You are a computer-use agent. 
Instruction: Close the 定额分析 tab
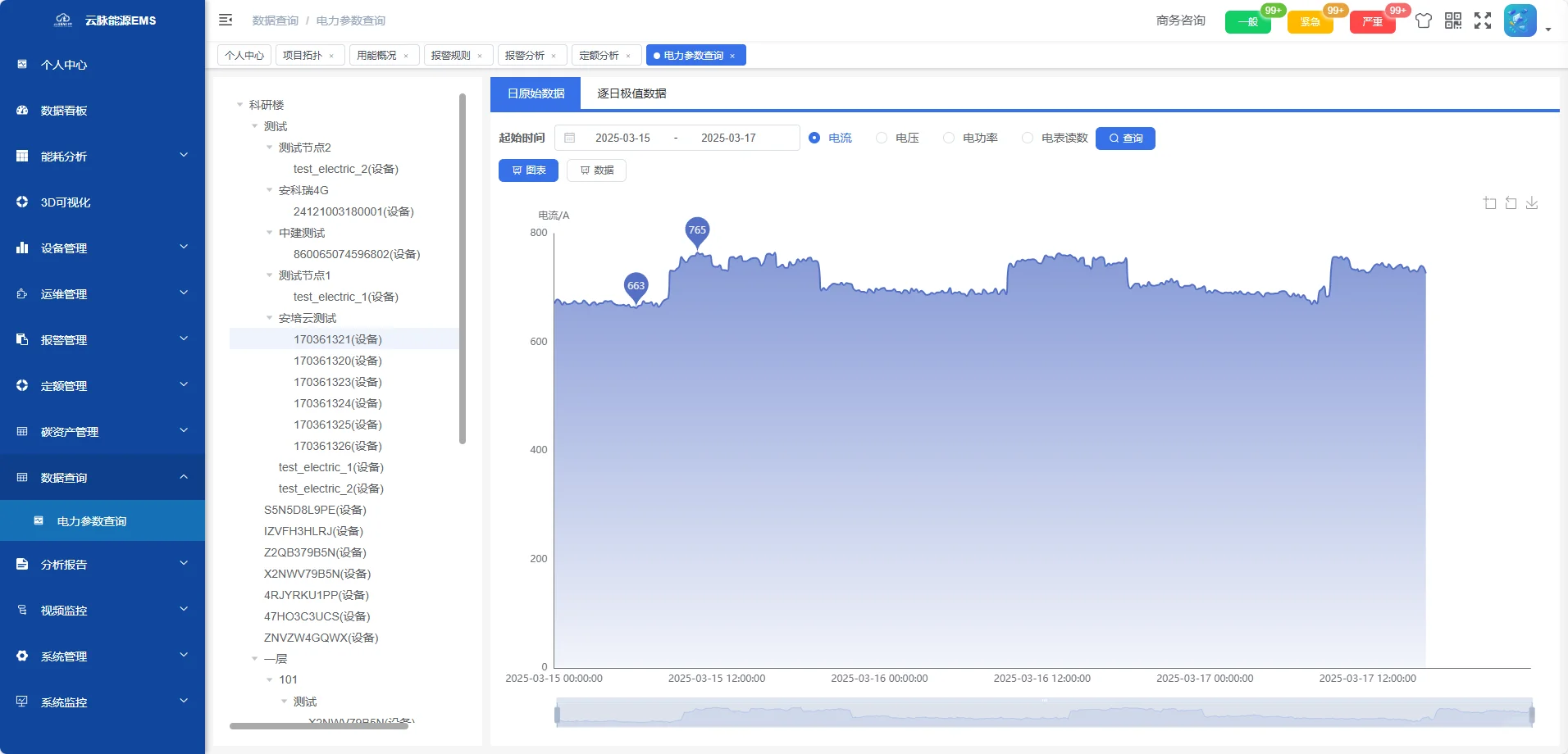click(628, 56)
